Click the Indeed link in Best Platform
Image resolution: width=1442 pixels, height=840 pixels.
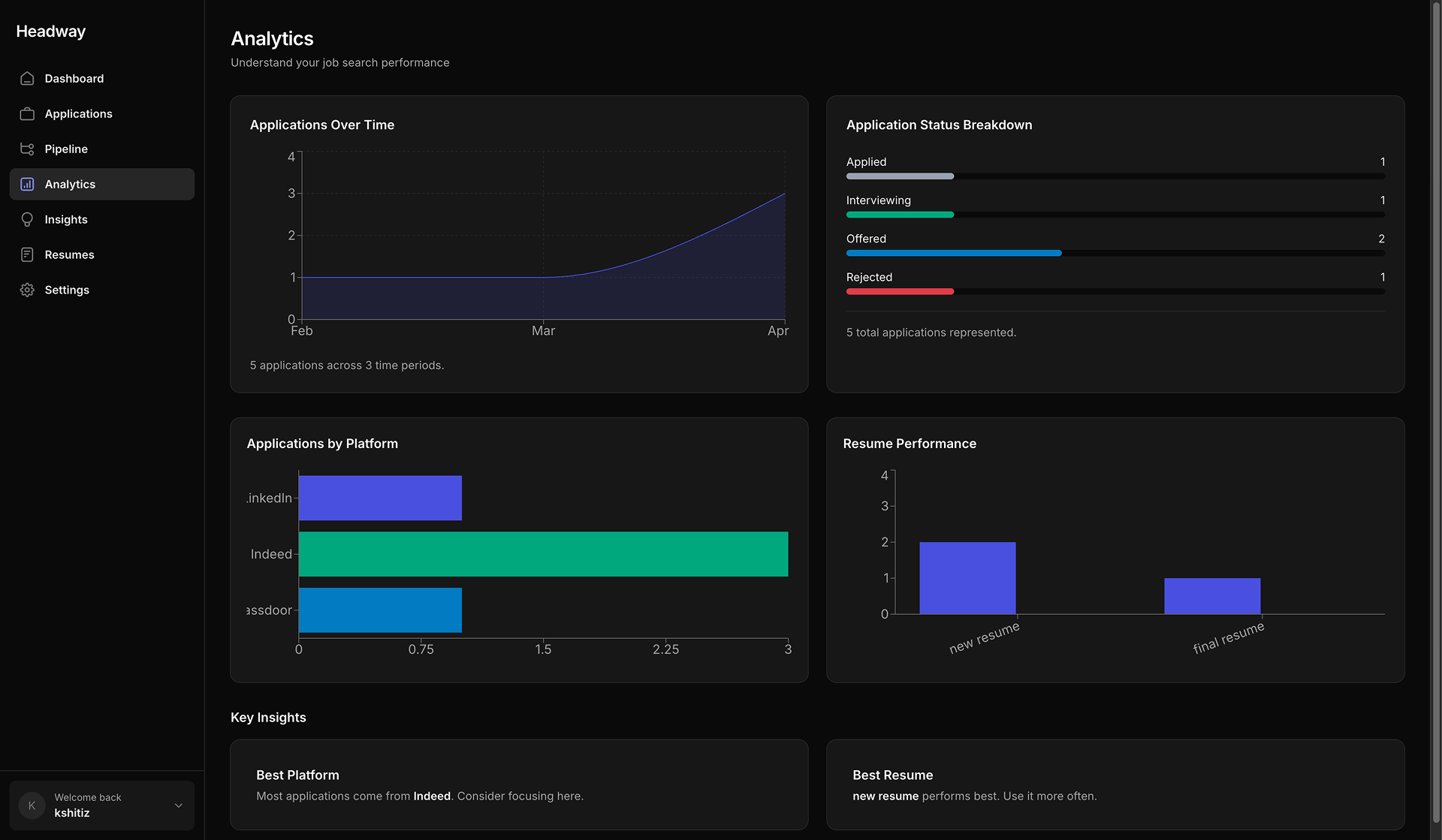432,796
